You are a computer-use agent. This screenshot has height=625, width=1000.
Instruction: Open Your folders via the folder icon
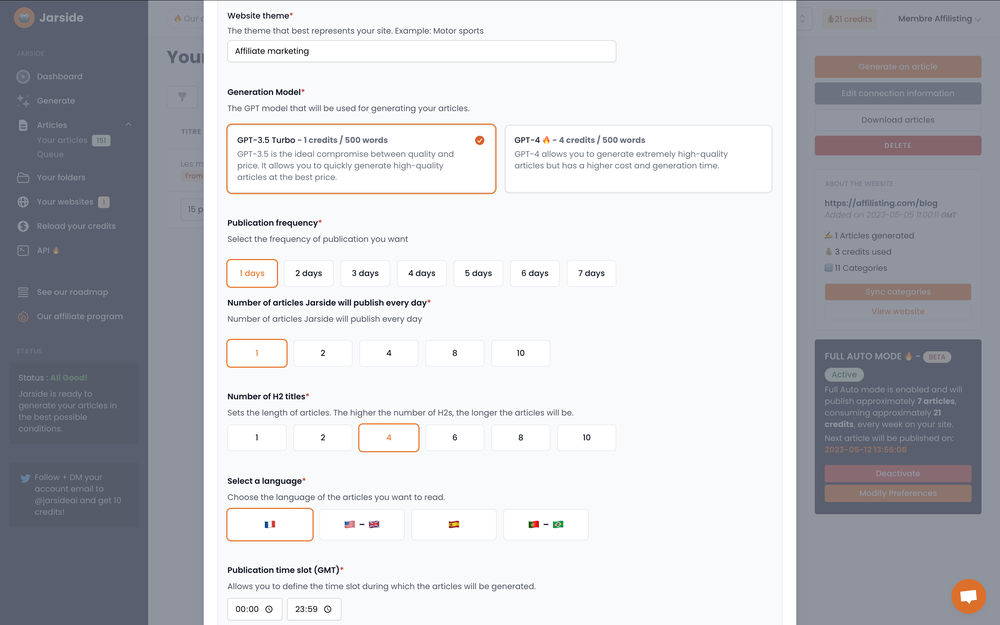(22, 176)
